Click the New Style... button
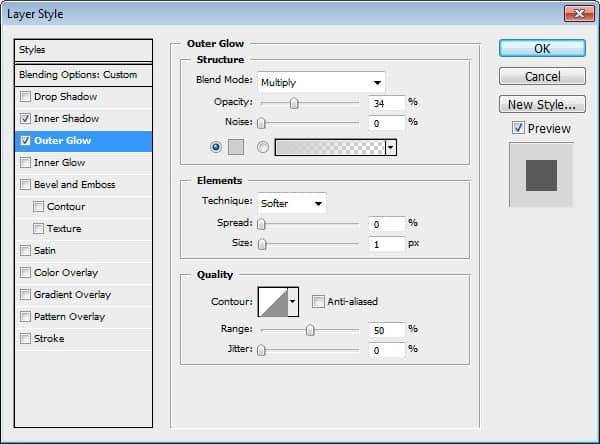This screenshot has width=600, height=444. tap(542, 104)
